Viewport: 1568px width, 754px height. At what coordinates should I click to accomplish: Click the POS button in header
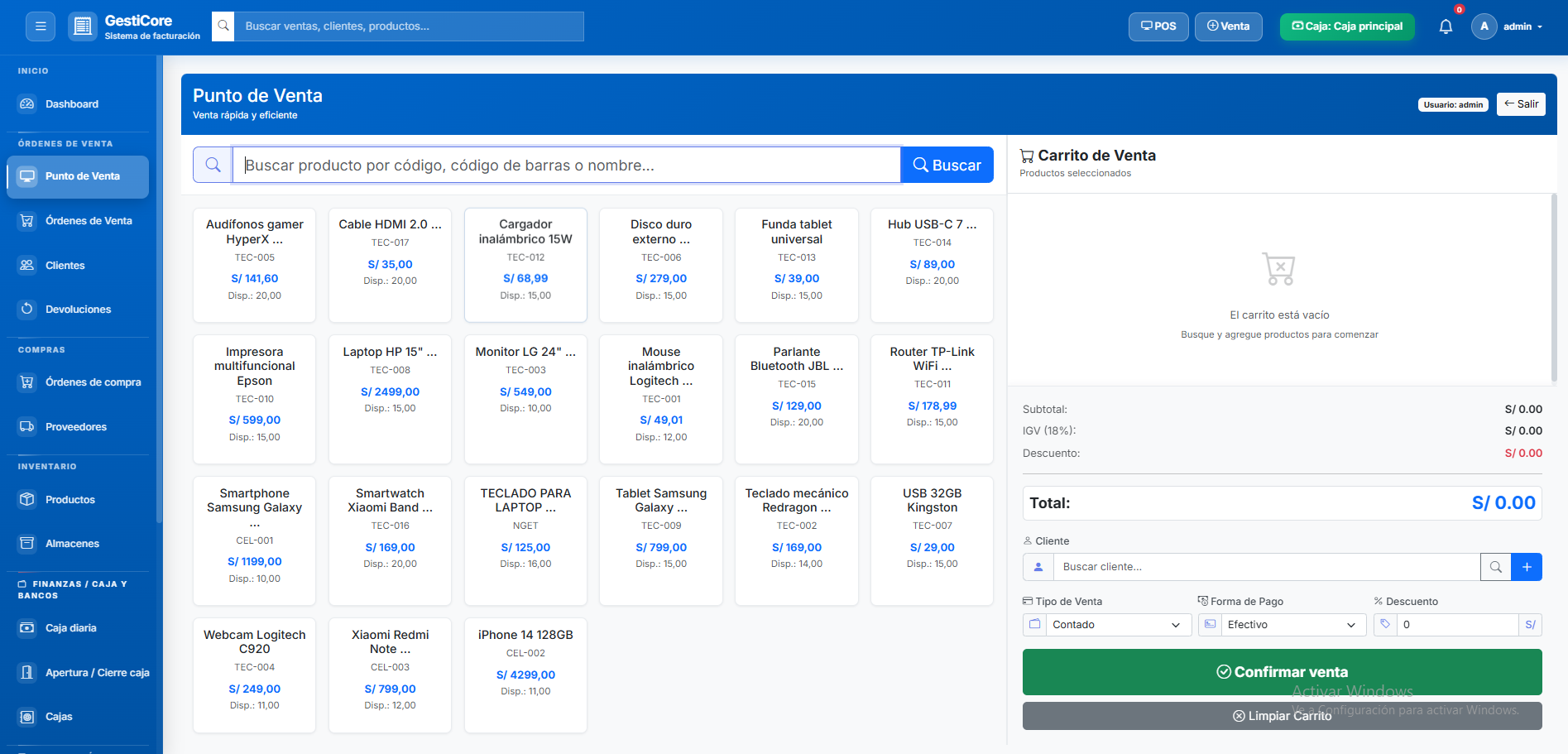tap(1158, 26)
